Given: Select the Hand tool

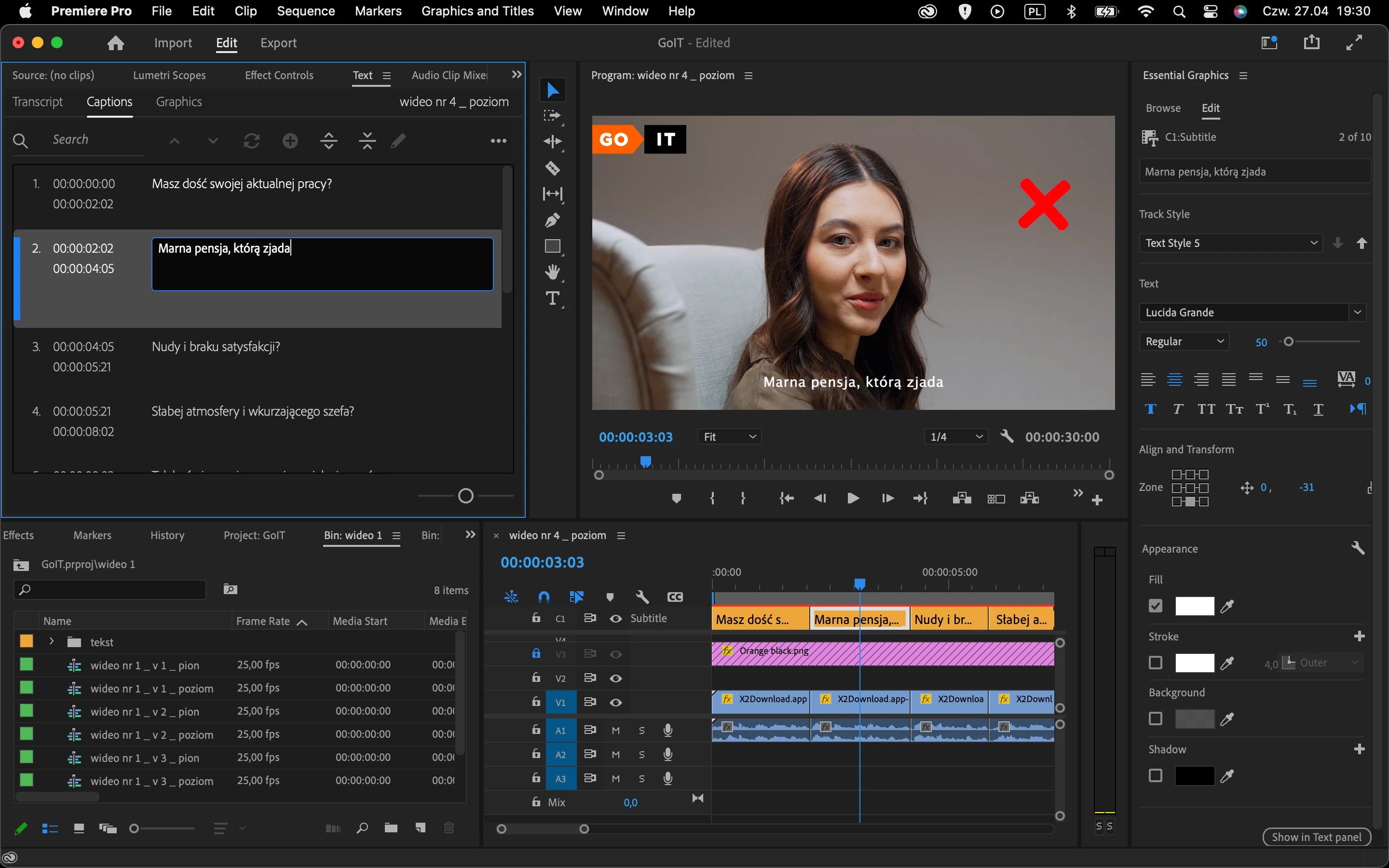Looking at the screenshot, I should pyautogui.click(x=552, y=272).
